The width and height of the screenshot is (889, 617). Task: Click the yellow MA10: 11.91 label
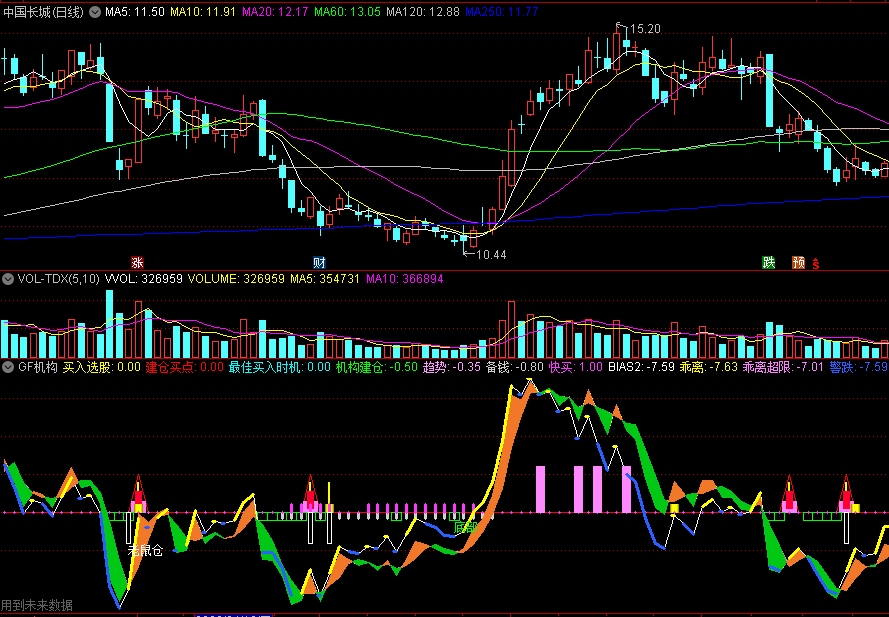coord(203,12)
